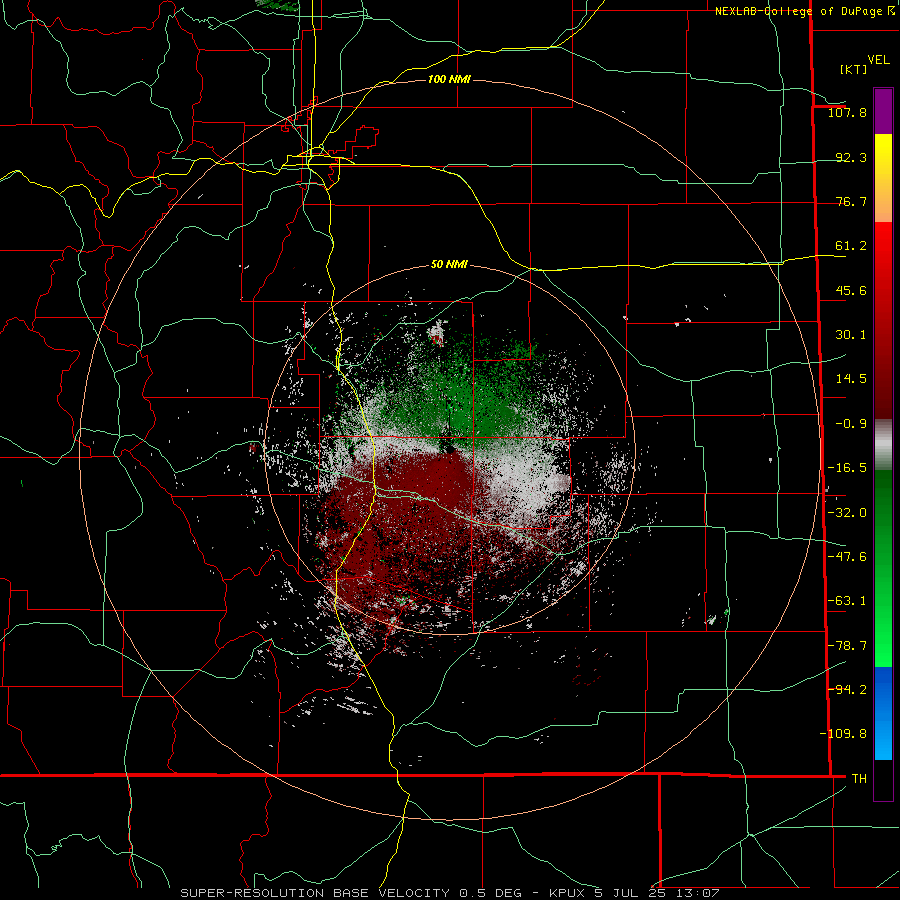Click the -32.0 legend value
This screenshot has height=900, width=900.
(x=847, y=513)
